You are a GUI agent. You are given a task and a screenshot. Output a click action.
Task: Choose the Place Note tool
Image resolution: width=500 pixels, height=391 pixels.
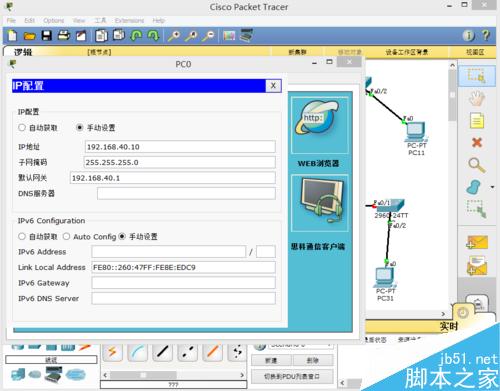477,121
